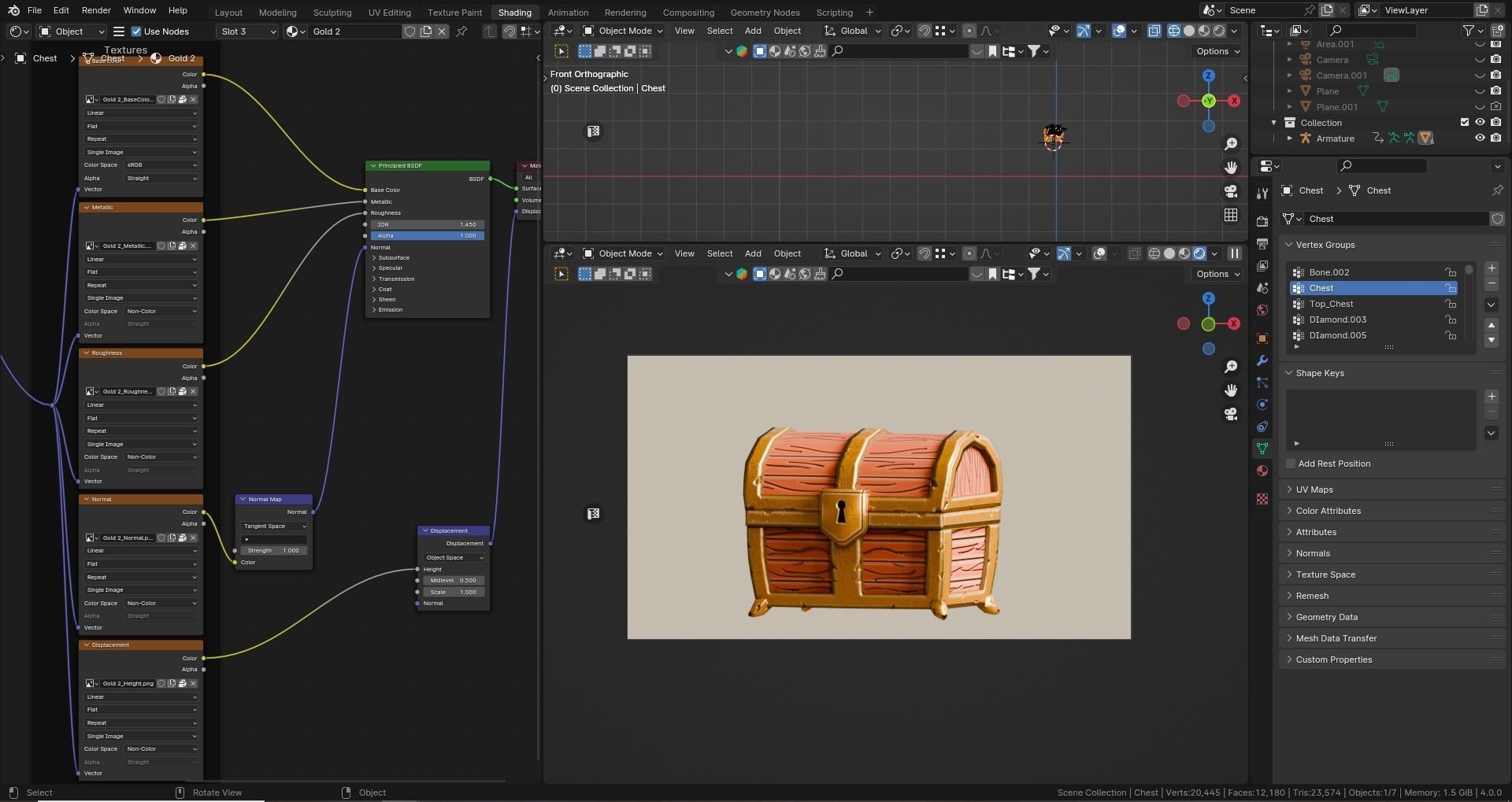Toggle lock on the Top_Chest vertex group
Image resolution: width=1512 pixels, height=802 pixels.
pos(1450,304)
